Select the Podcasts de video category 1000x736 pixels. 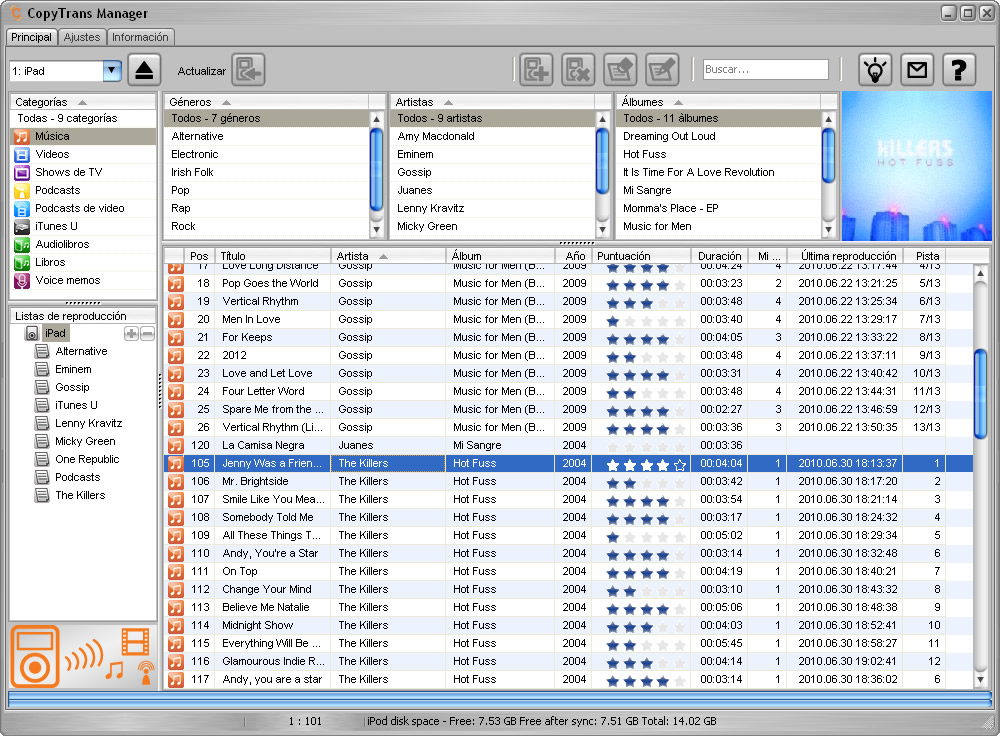(x=83, y=208)
